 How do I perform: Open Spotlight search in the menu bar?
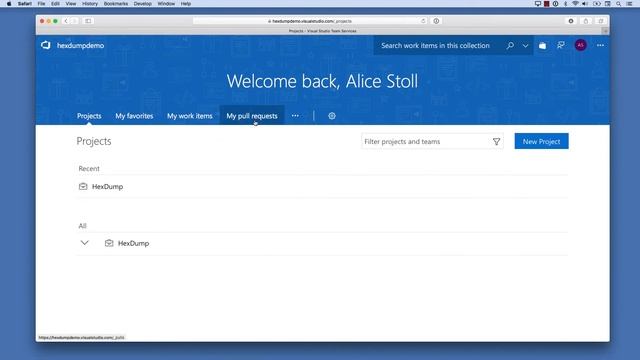click(x=619, y=4)
